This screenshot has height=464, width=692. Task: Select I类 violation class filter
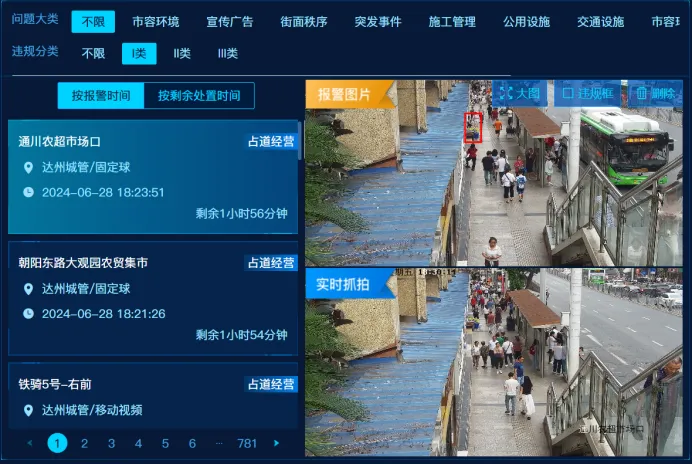(139, 54)
